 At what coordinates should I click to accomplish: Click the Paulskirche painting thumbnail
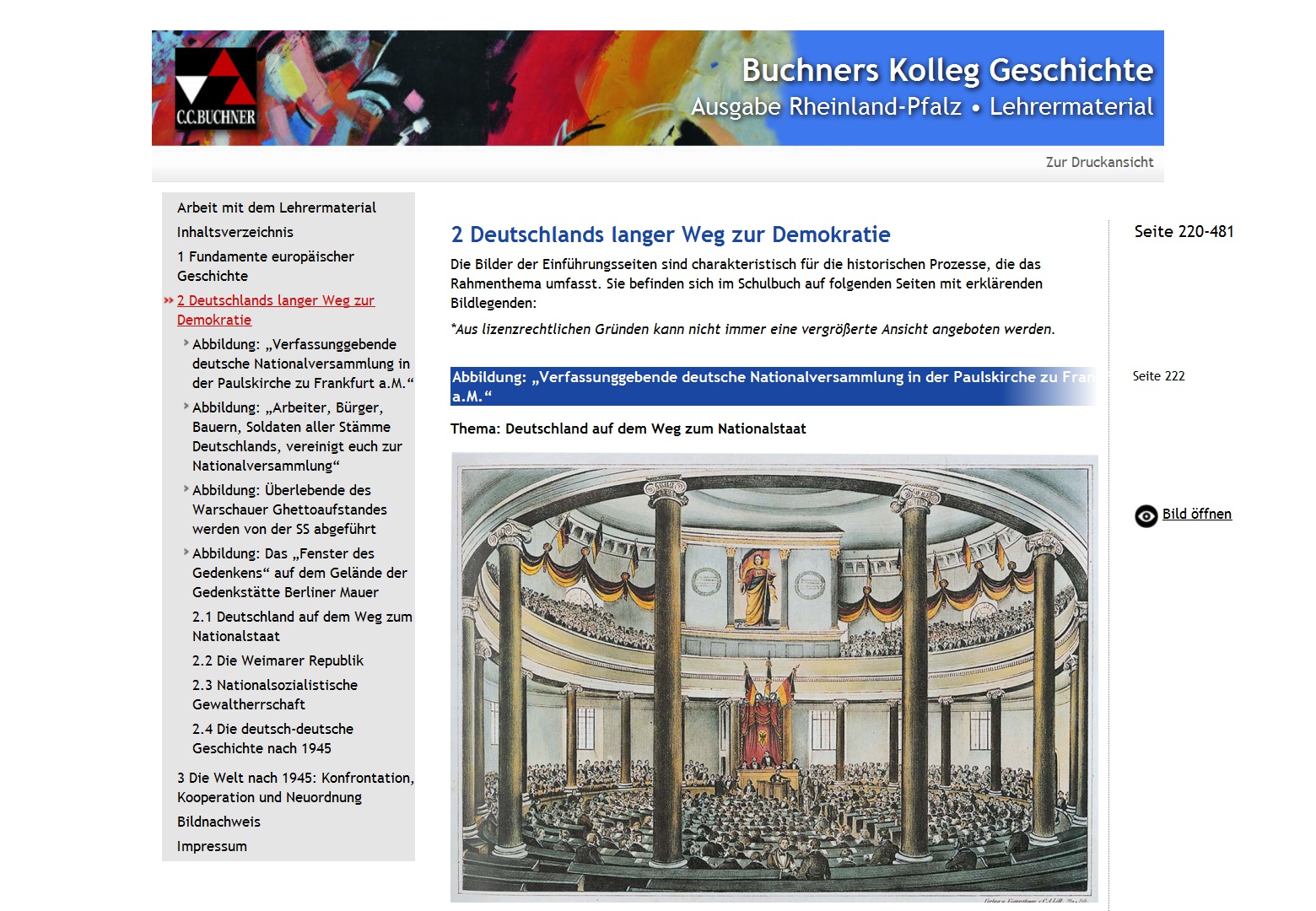point(774,677)
